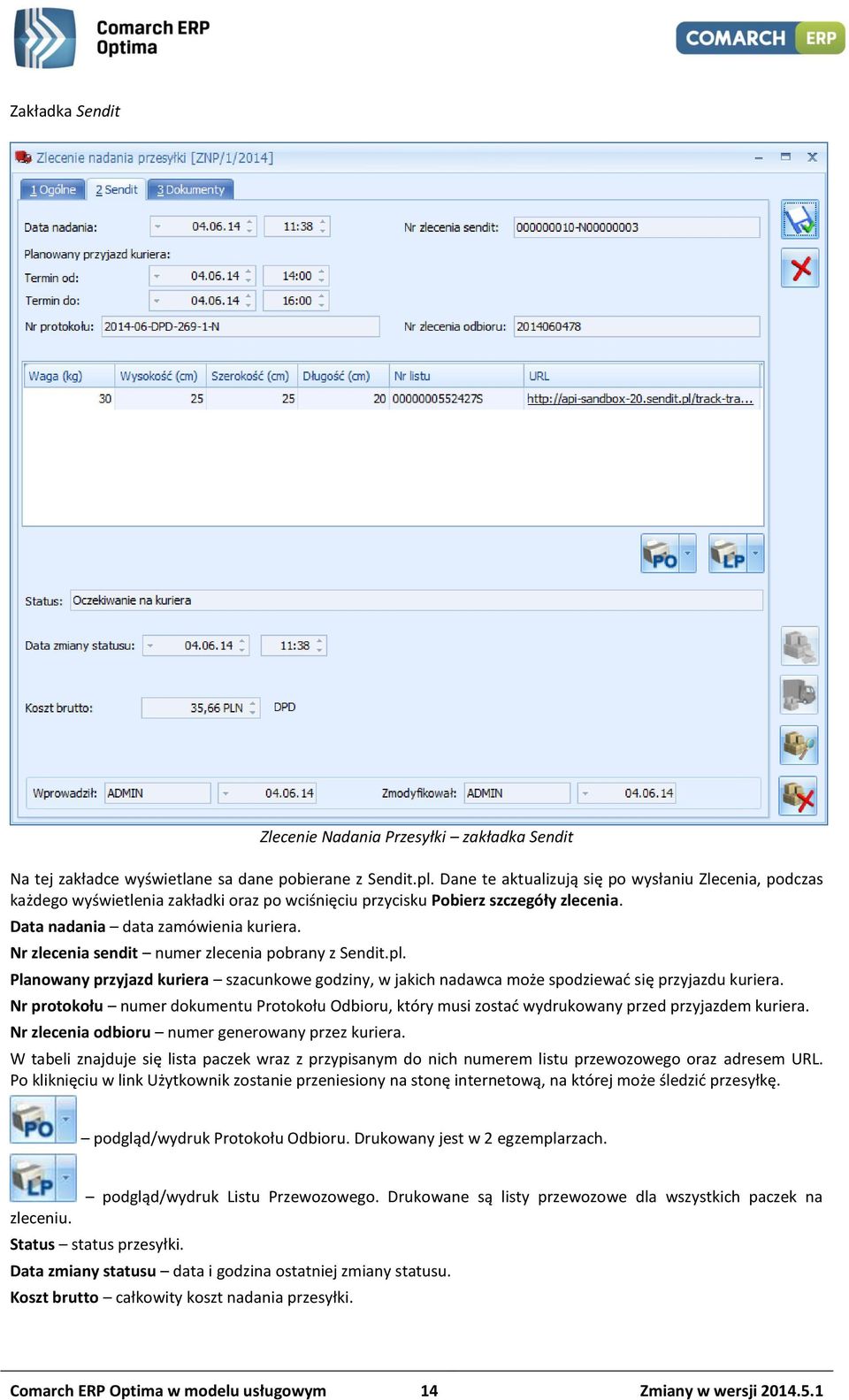Select the weight cell showing 30

69,399
